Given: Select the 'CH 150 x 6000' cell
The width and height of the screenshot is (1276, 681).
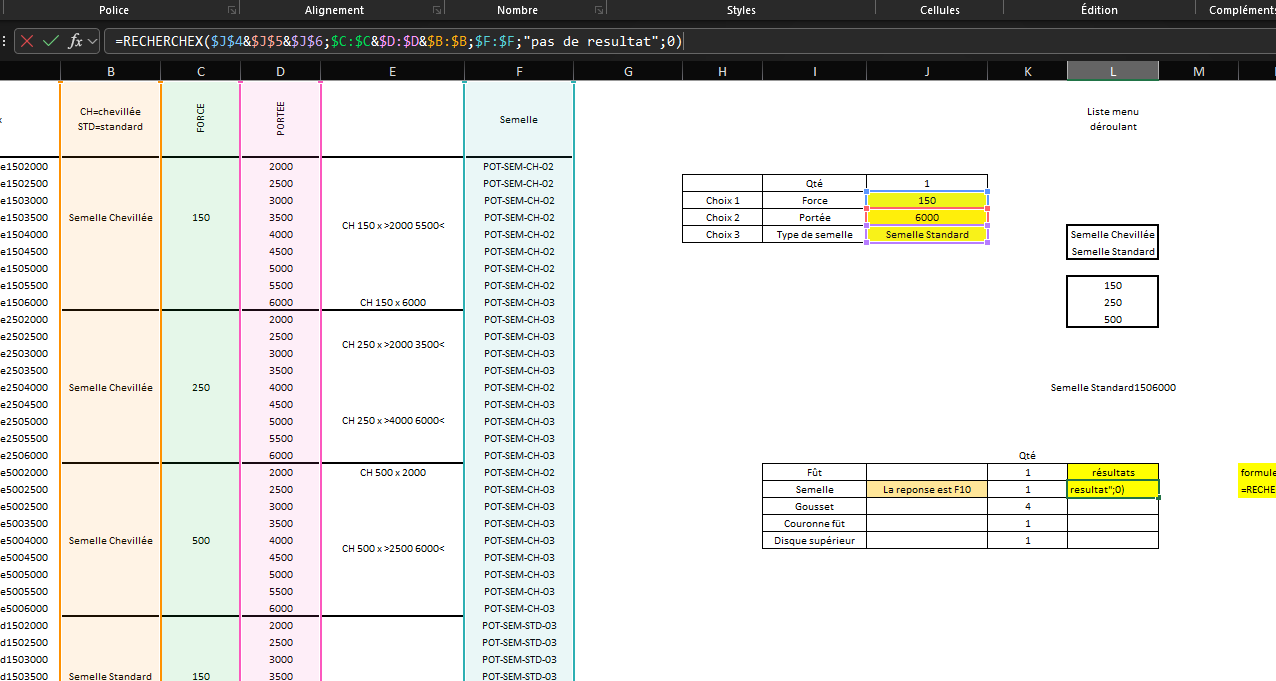Looking at the screenshot, I should click(392, 302).
